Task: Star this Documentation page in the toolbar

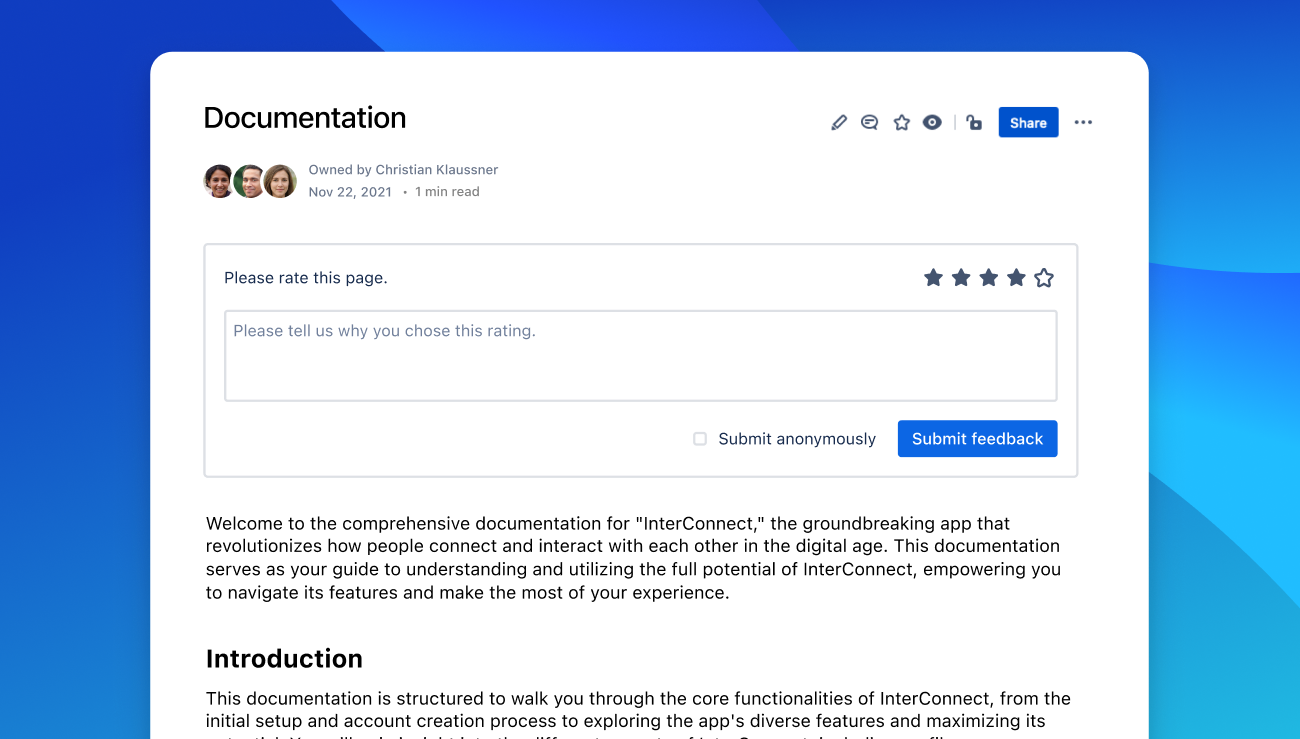Action: point(901,122)
